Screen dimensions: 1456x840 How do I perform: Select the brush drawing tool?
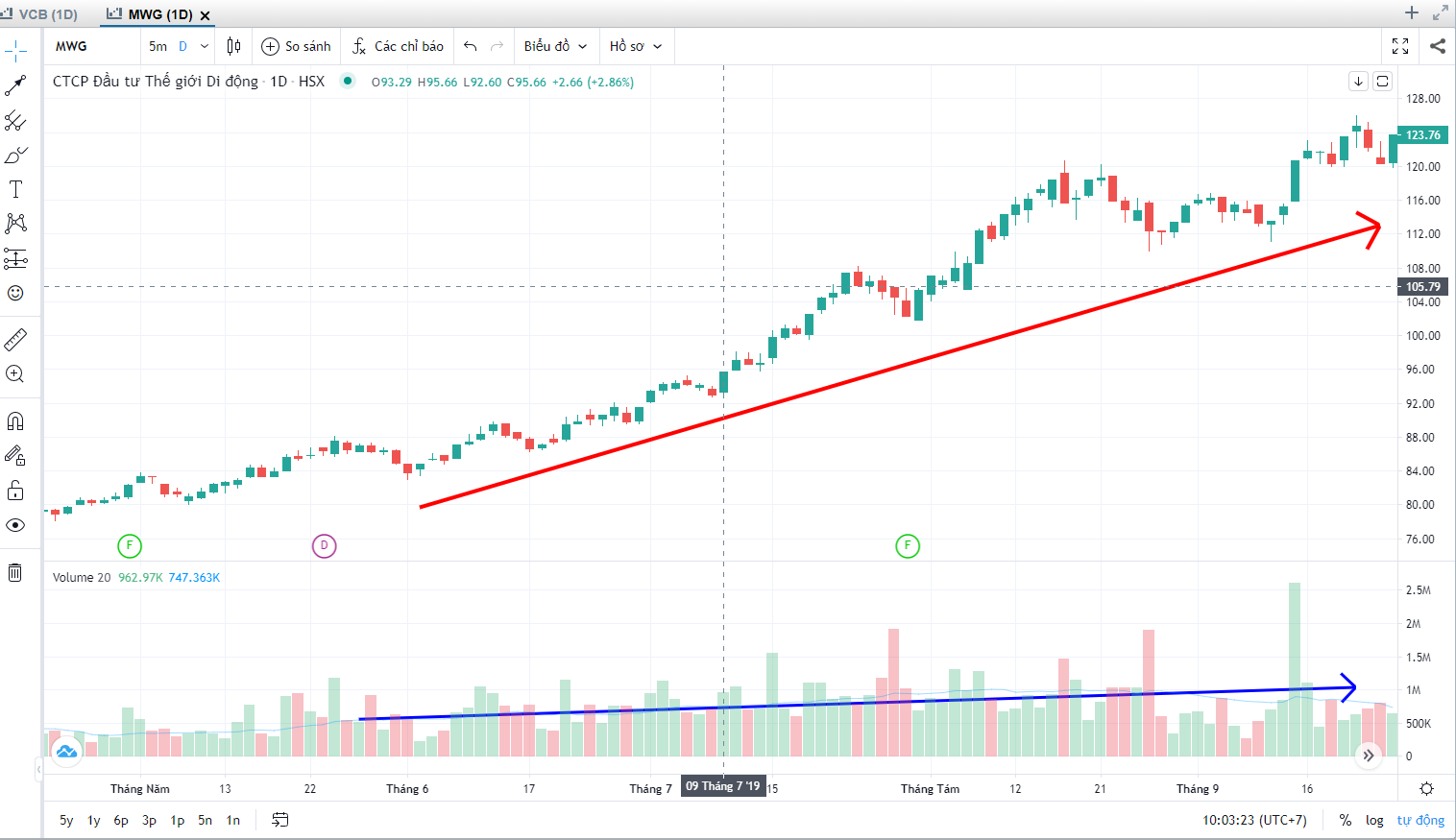[x=15, y=156]
